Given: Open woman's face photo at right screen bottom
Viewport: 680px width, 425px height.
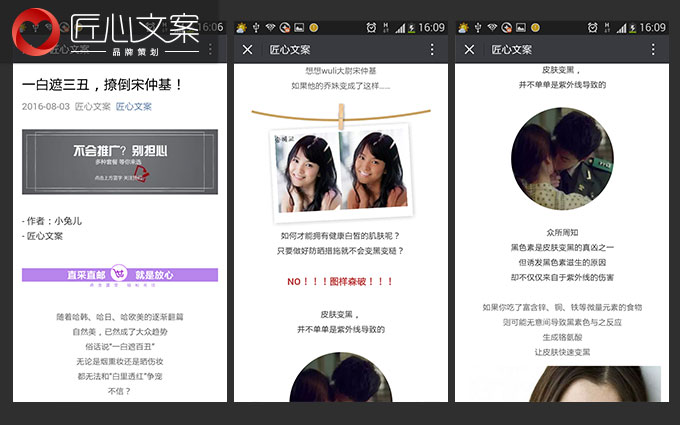Looking at the screenshot, I should tap(595, 384).
